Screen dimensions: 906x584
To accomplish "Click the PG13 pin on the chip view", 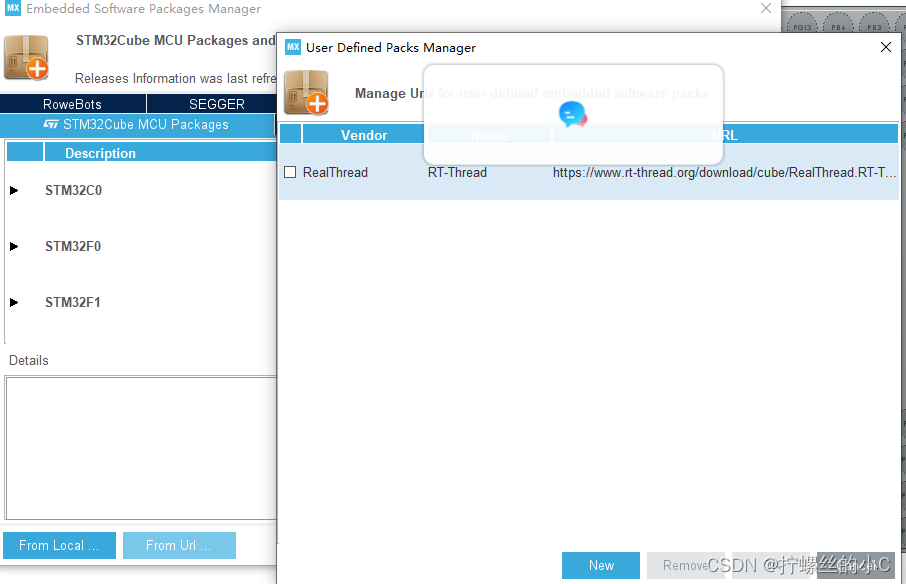I will (x=802, y=27).
